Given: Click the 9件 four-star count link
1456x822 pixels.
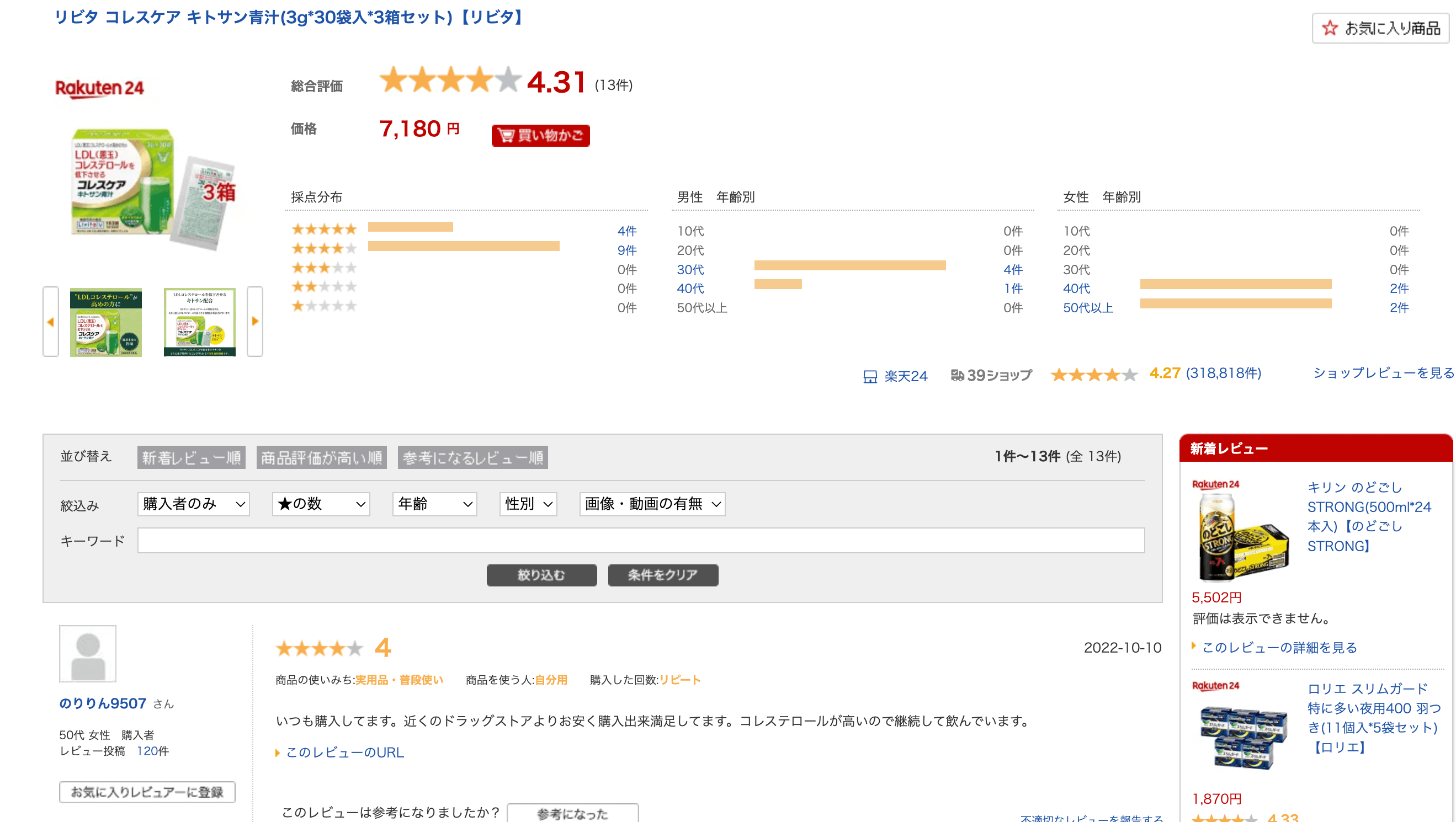Looking at the screenshot, I should pyautogui.click(x=627, y=250).
